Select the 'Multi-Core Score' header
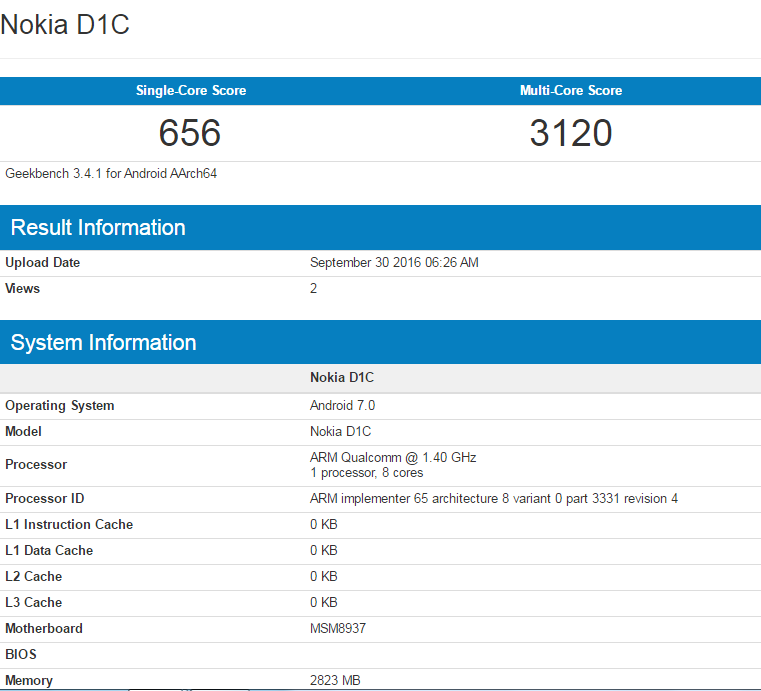Viewport: 761px width, 691px height. [x=571, y=90]
